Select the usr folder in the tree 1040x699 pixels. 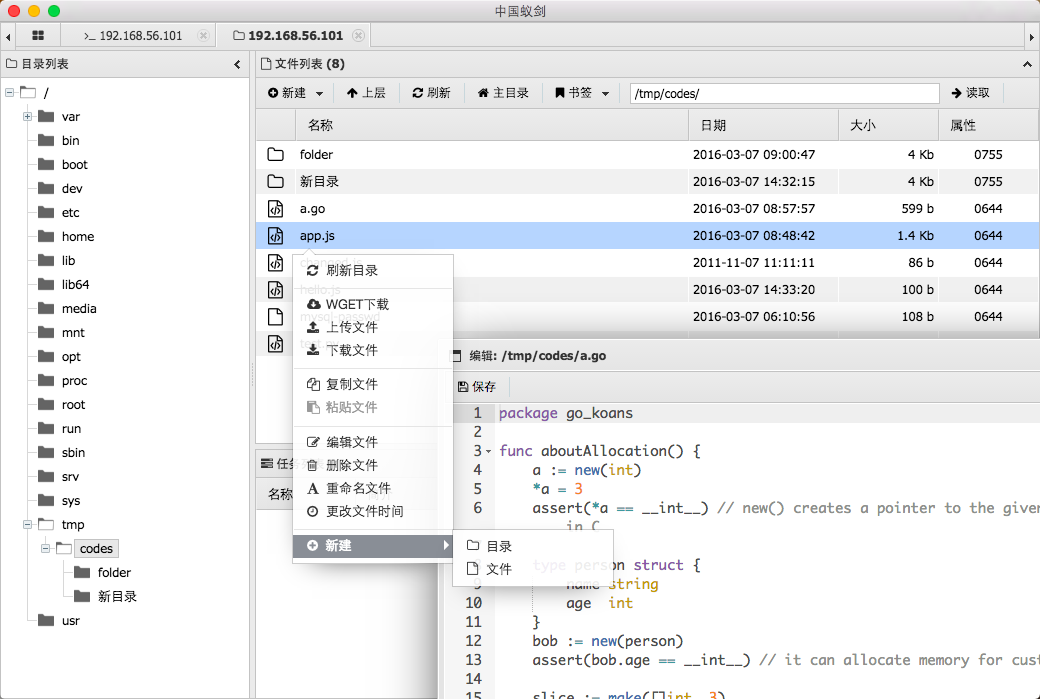pyautogui.click(x=70, y=621)
